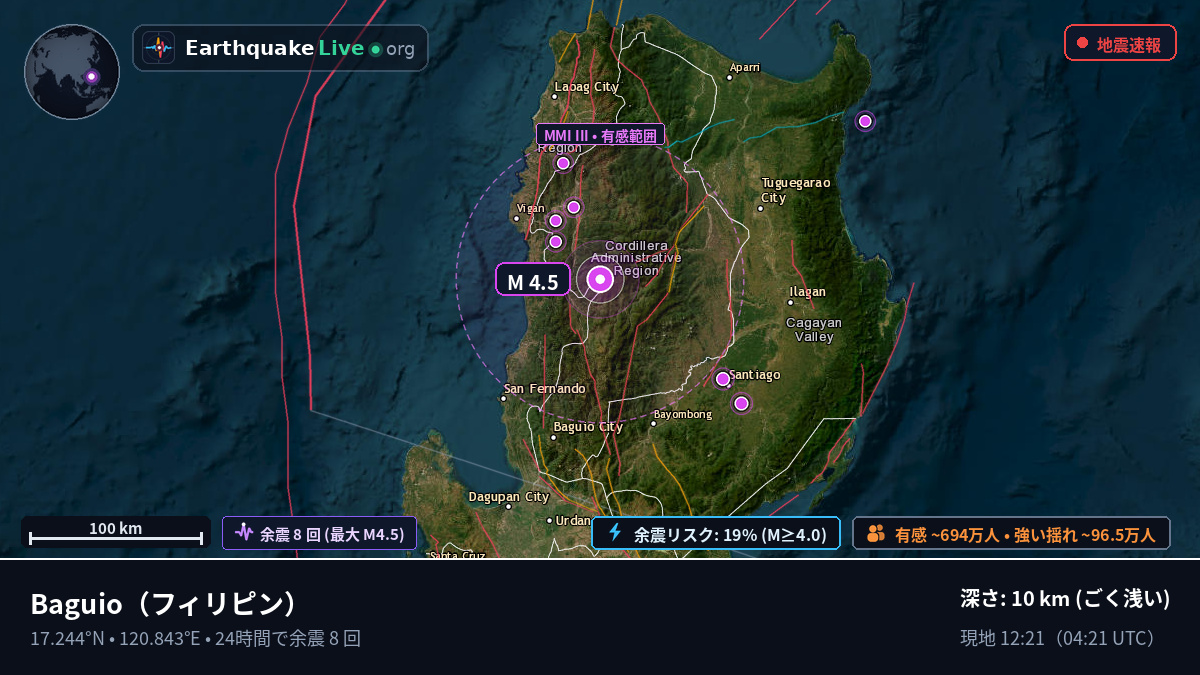Screen dimensions: 1200x675
Task: Click the red 地震速報 alert button
Action: 1120,43
